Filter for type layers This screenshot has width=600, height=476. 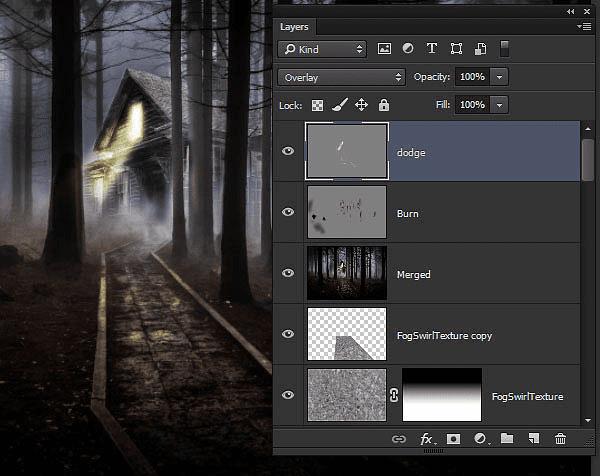[432, 49]
